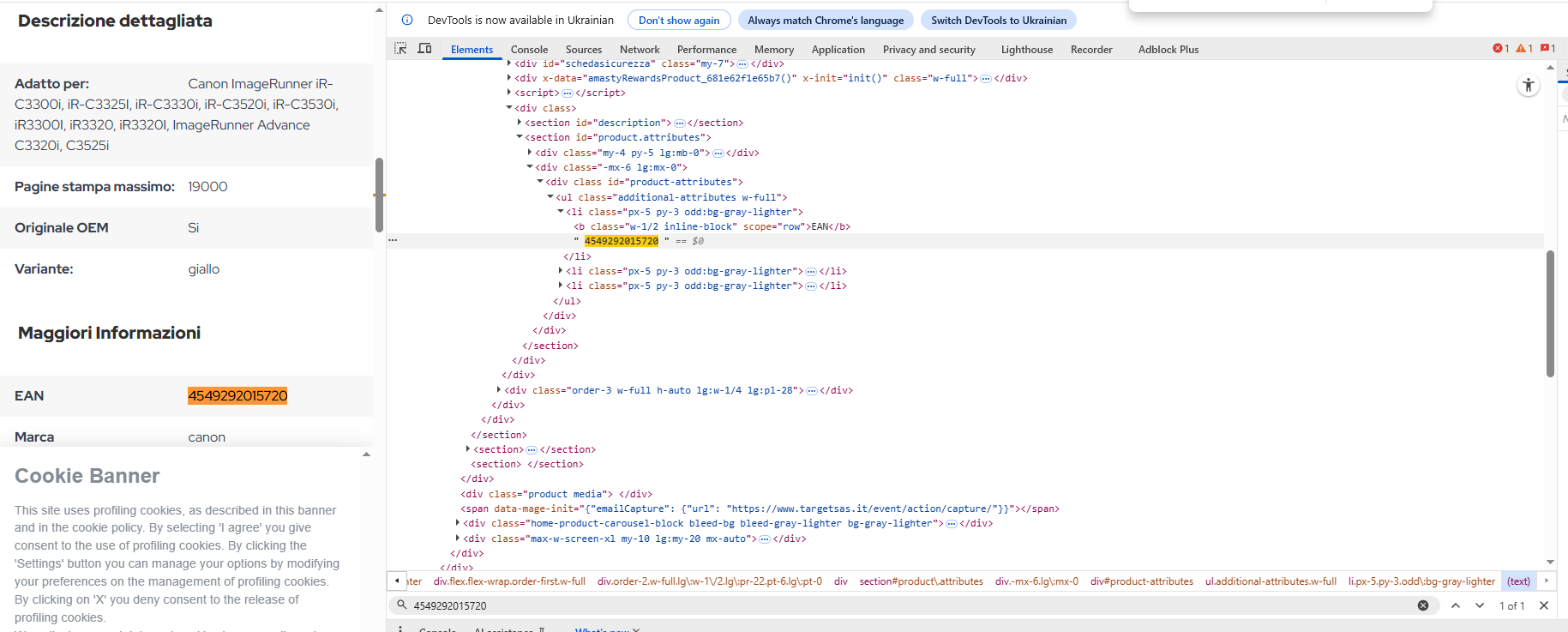Open the Memory tab

(774, 50)
